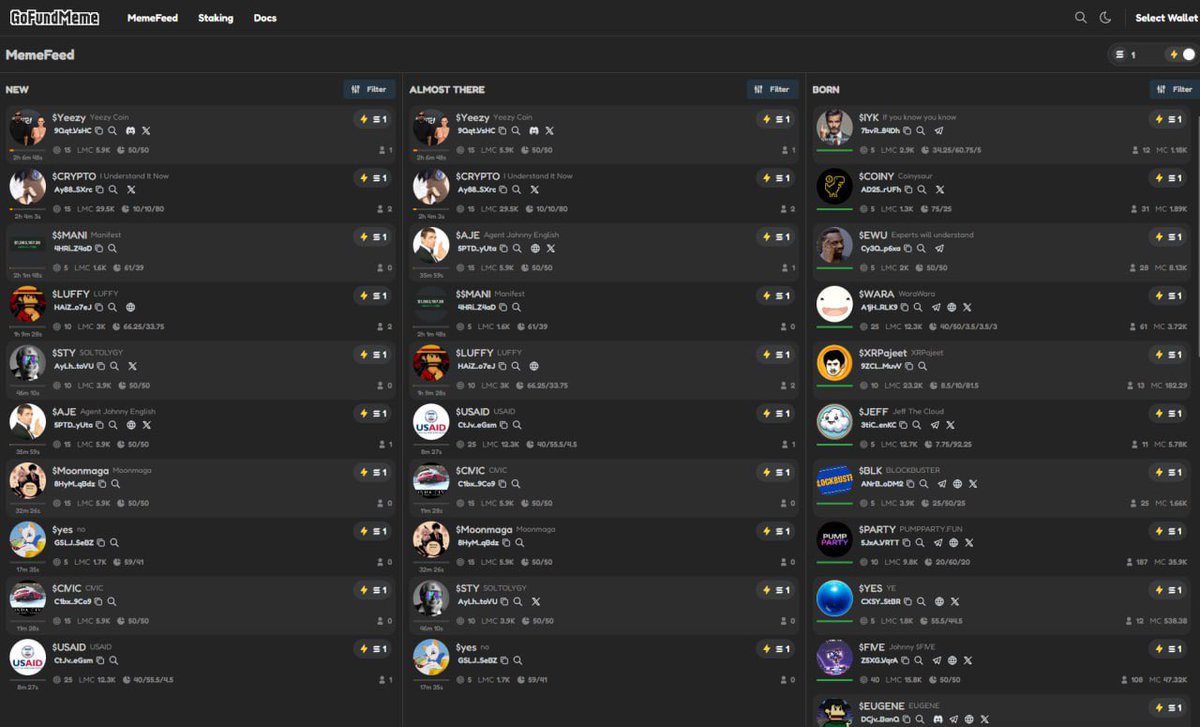Open the $PARTY Telegram icon
This screenshot has height=727, width=1200.
tap(938, 543)
